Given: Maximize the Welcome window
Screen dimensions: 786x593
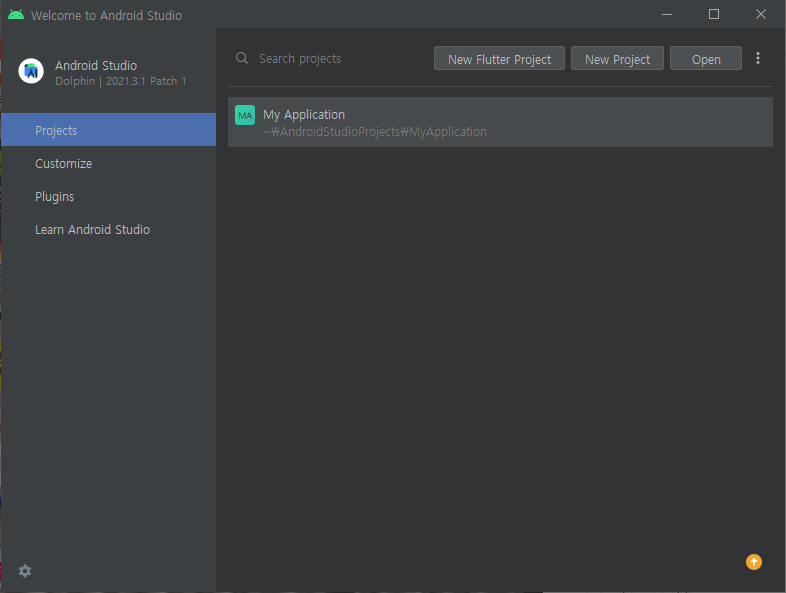Looking at the screenshot, I should (714, 14).
